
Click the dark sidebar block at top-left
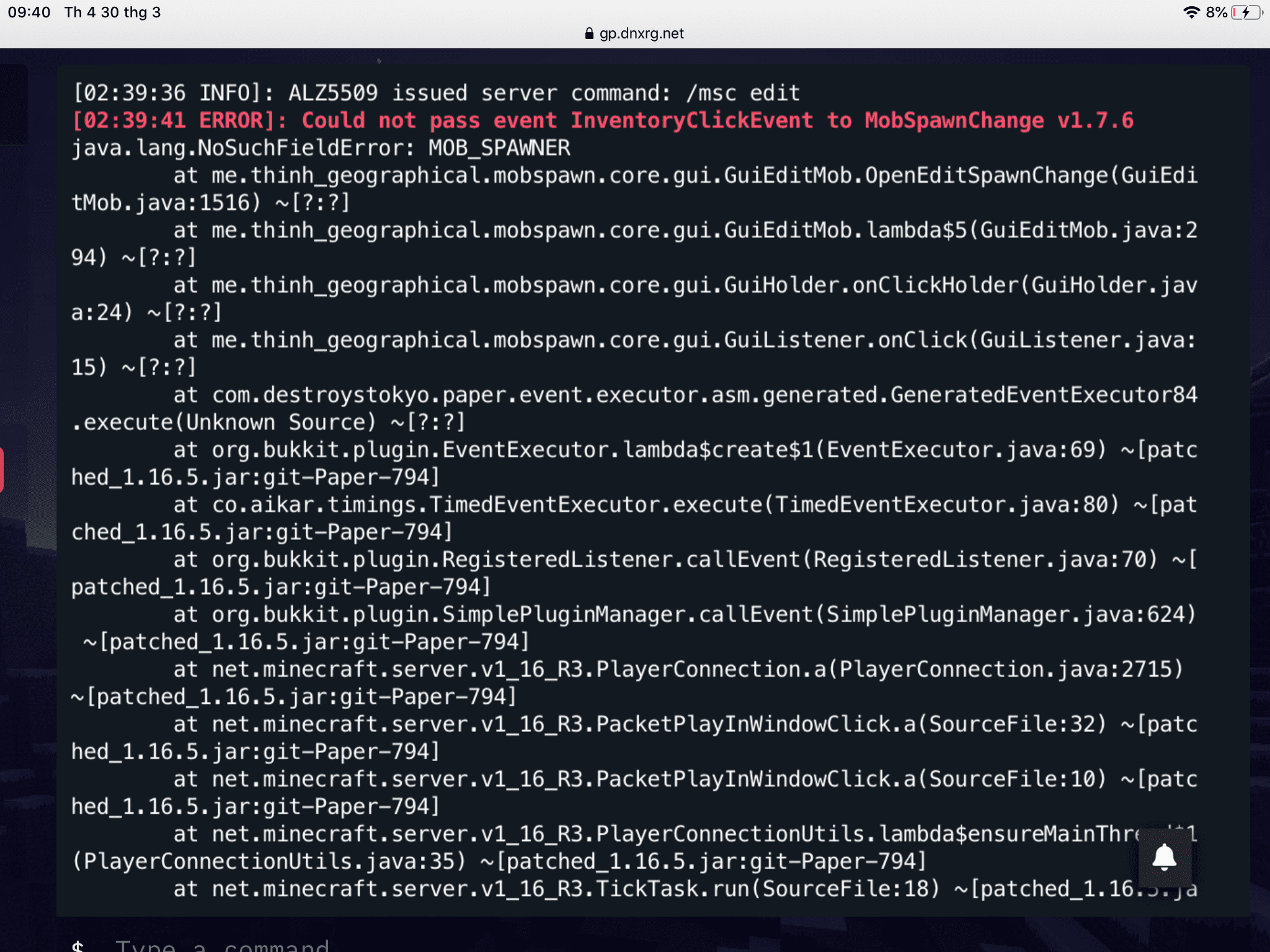click(14, 104)
